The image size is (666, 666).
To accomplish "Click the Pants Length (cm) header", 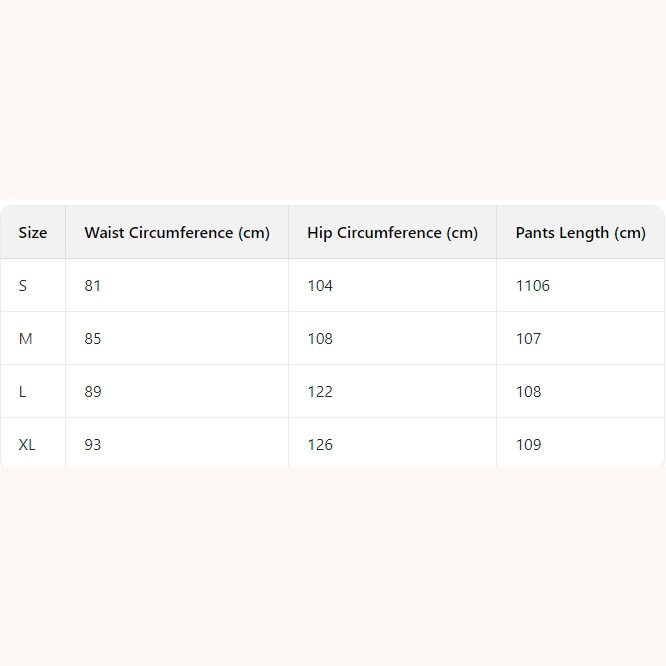I will coord(580,233).
